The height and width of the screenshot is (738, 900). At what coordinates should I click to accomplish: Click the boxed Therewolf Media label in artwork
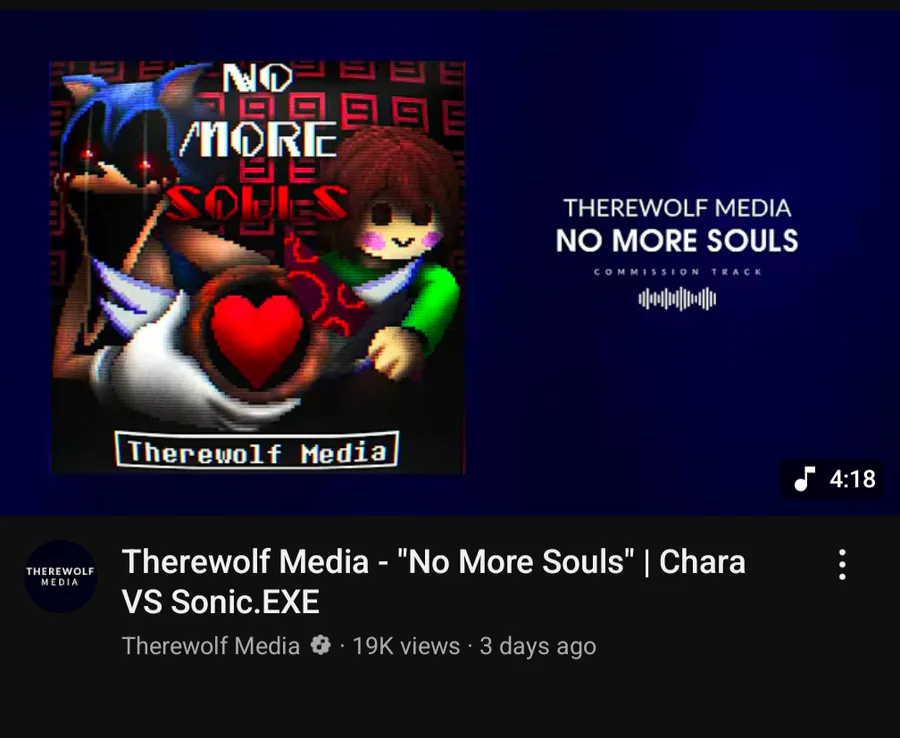tap(257, 450)
